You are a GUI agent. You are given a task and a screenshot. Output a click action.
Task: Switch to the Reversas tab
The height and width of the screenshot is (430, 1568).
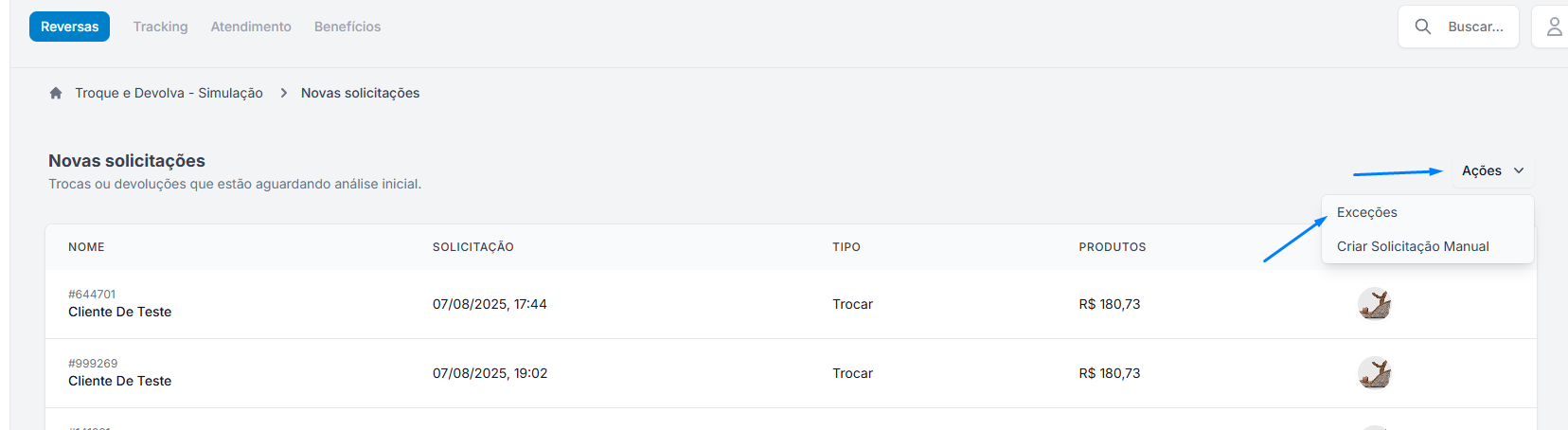(69, 27)
